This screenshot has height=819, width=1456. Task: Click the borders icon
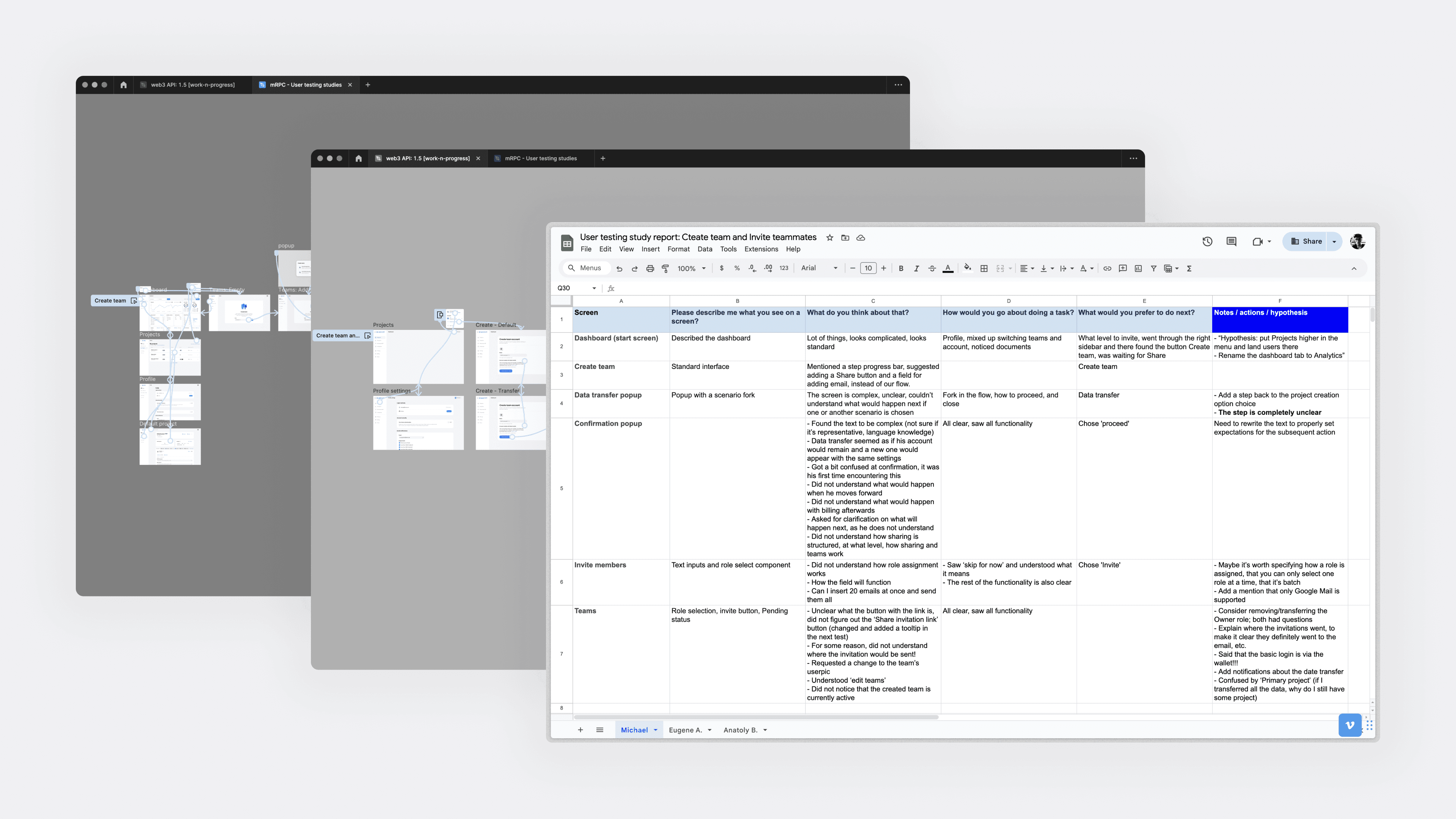pyautogui.click(x=984, y=268)
